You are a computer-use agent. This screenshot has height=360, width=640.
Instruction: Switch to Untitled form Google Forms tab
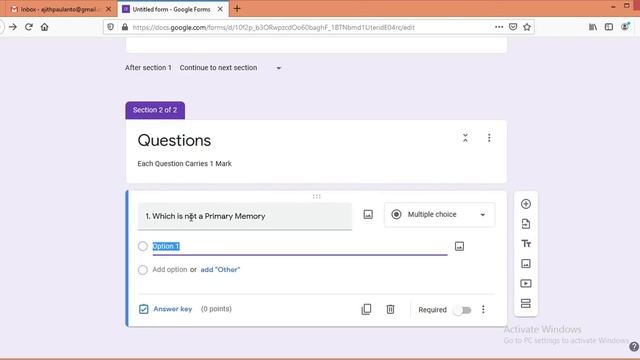point(171,9)
